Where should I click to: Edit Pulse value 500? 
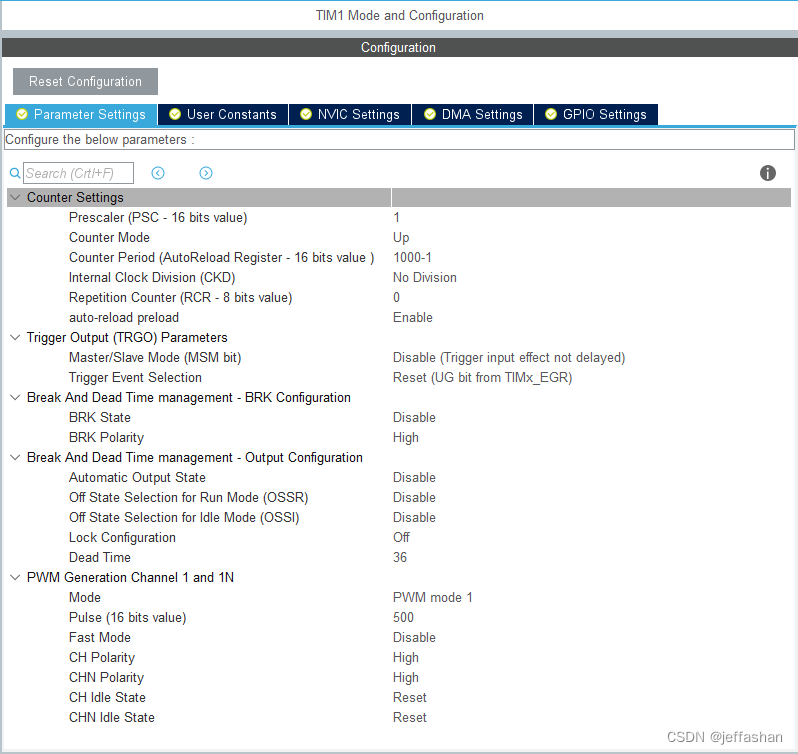point(403,617)
